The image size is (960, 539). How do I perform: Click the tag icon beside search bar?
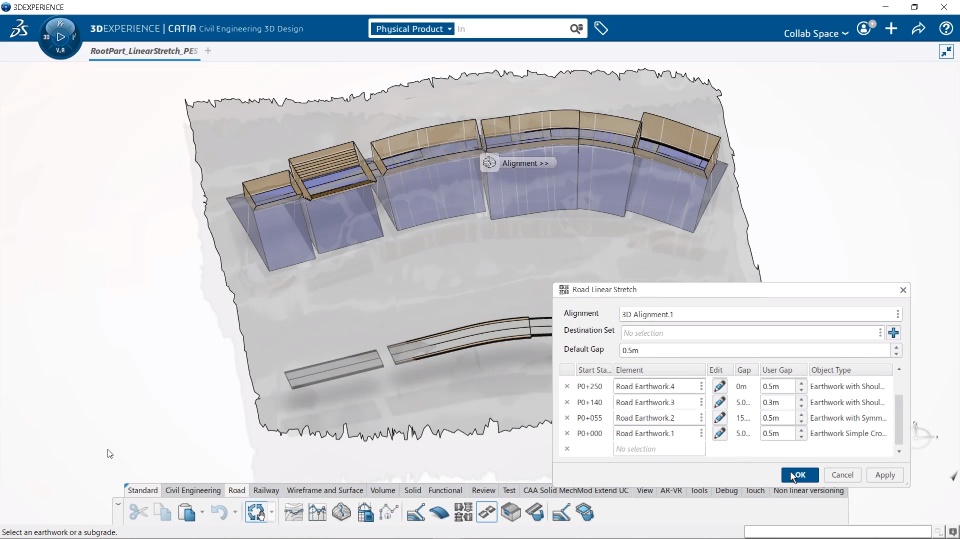[x=601, y=29]
